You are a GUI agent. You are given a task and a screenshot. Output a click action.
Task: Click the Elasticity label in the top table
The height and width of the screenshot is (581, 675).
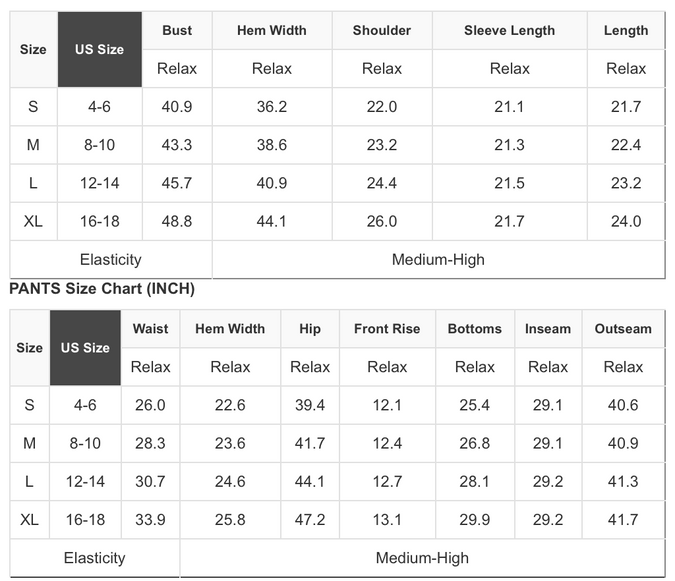[x=110, y=259]
